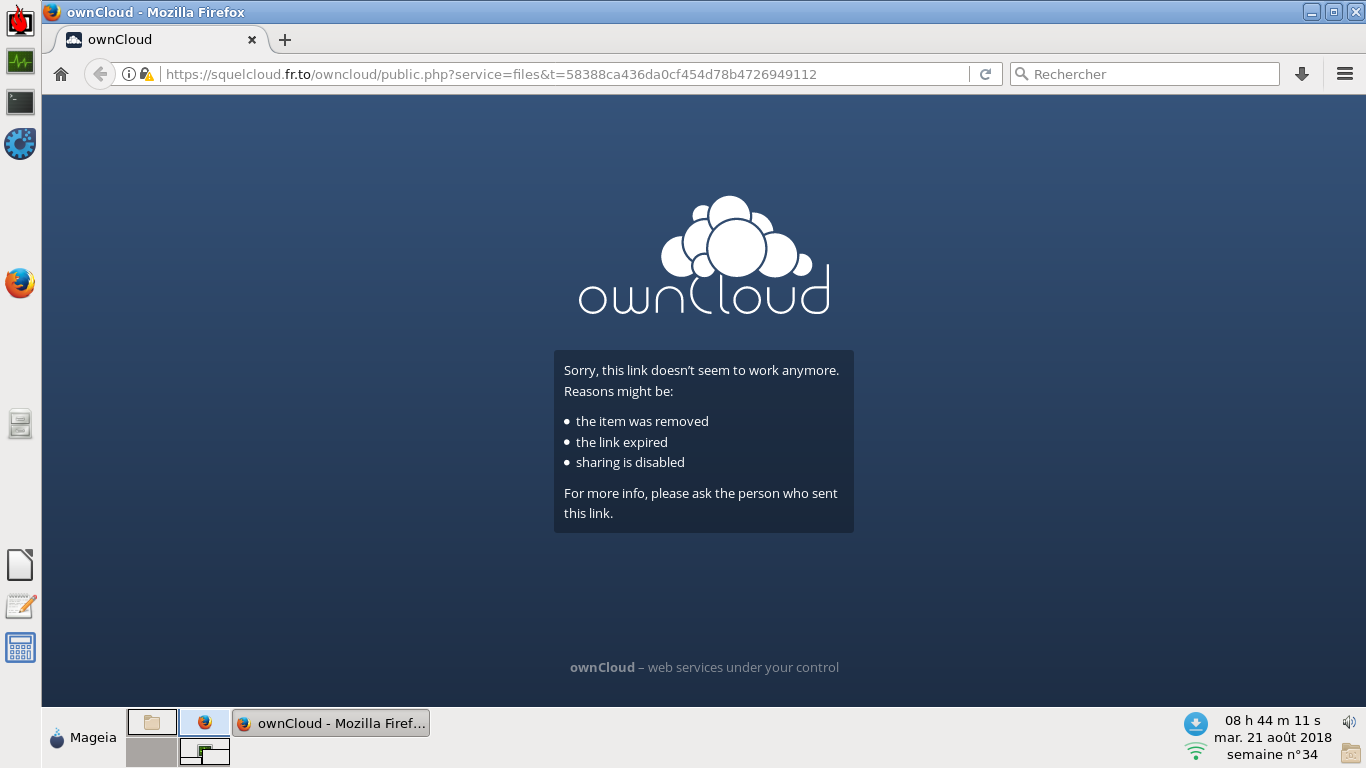Open the downloads arrow in the toolbar
The height and width of the screenshot is (768, 1366).
[x=1301, y=73]
